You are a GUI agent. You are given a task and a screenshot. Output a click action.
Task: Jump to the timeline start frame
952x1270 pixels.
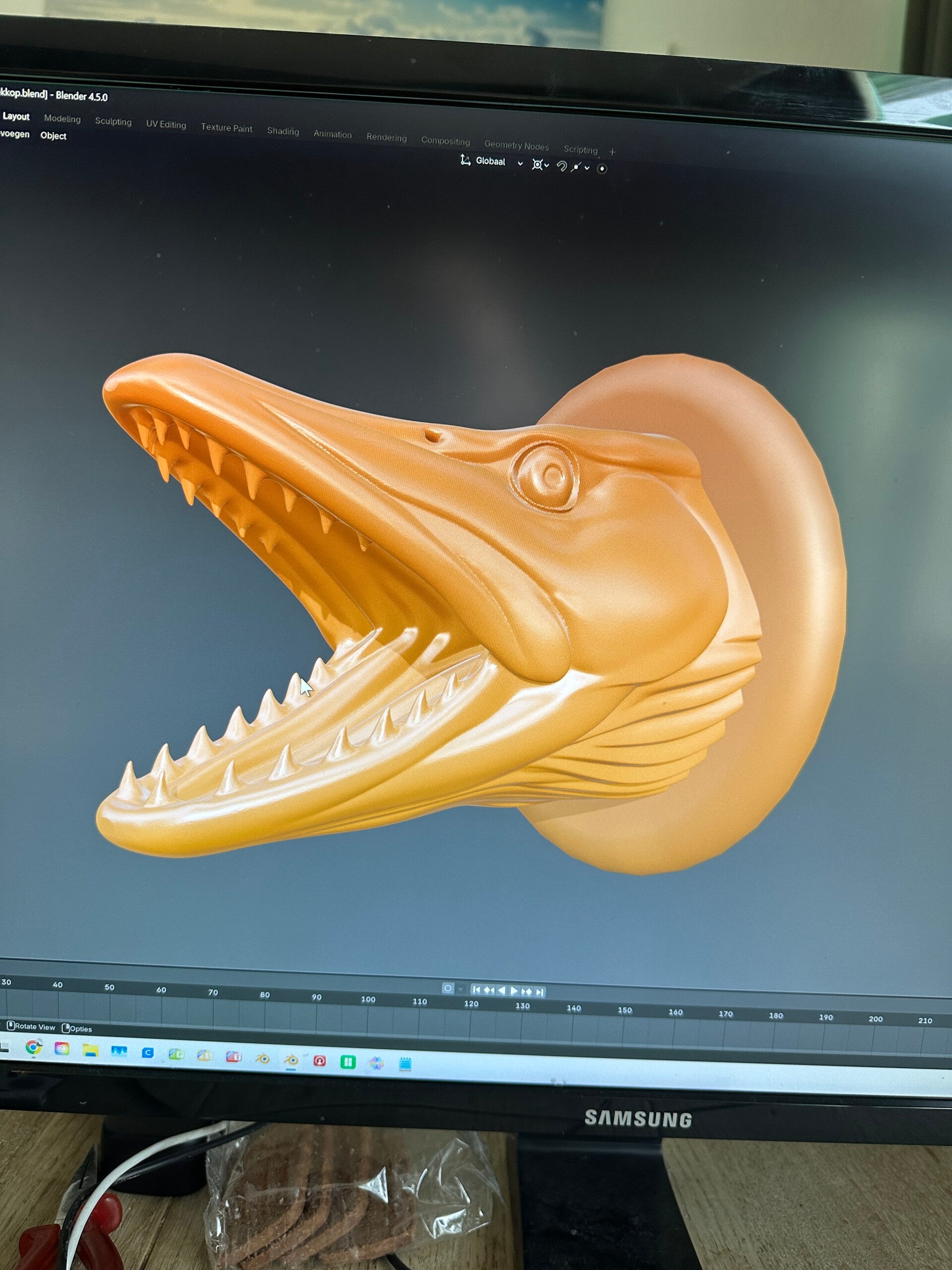[x=476, y=989]
